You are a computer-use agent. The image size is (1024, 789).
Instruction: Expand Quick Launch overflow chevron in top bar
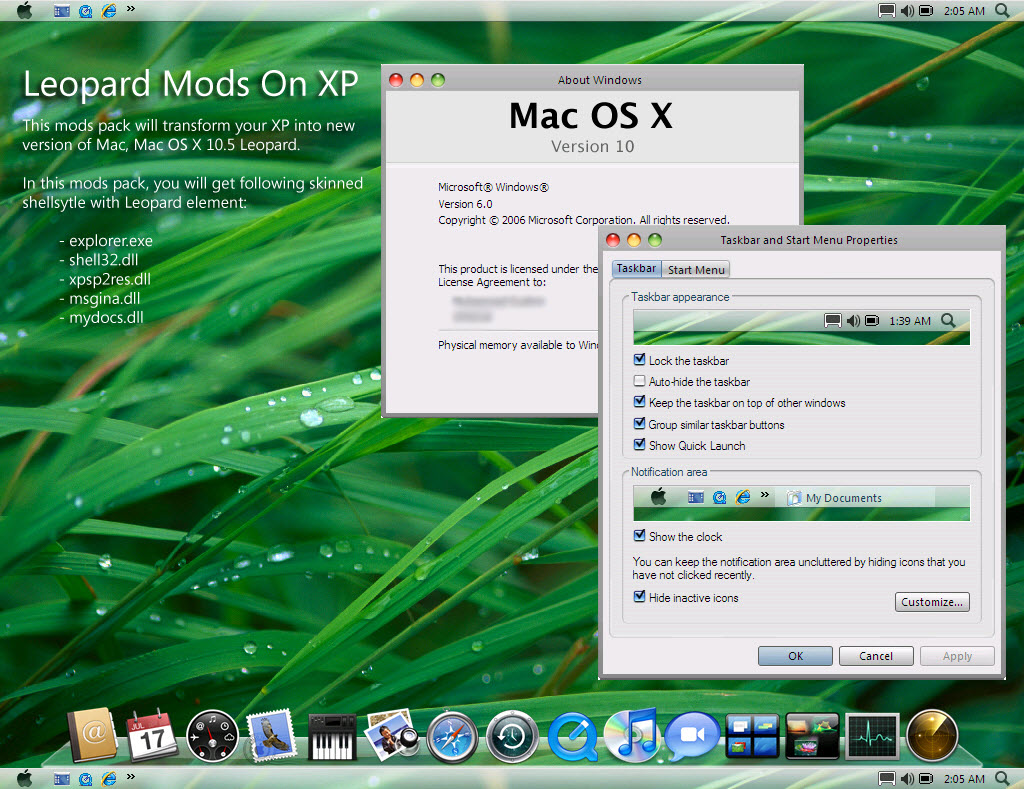[x=131, y=9]
